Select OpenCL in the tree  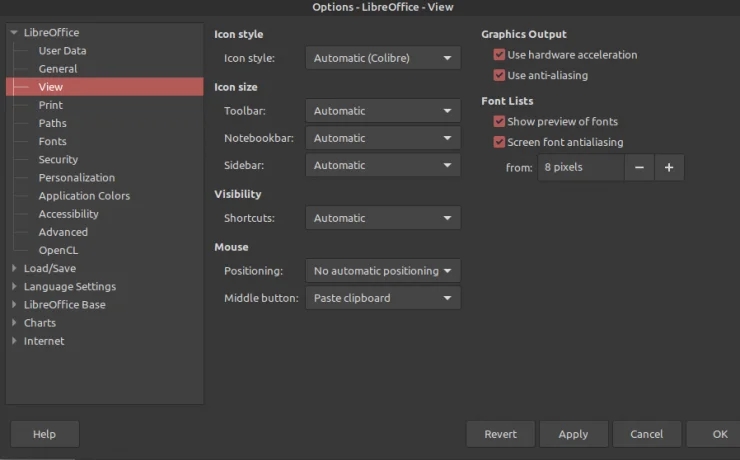click(58, 251)
